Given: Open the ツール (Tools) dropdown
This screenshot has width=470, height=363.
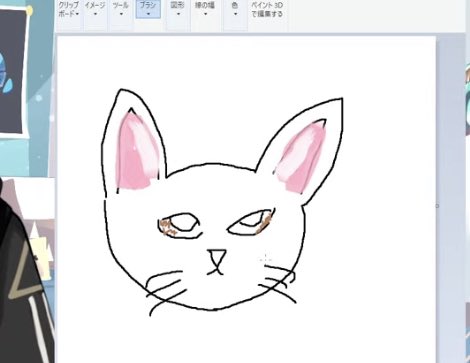Looking at the screenshot, I should click(x=121, y=10).
